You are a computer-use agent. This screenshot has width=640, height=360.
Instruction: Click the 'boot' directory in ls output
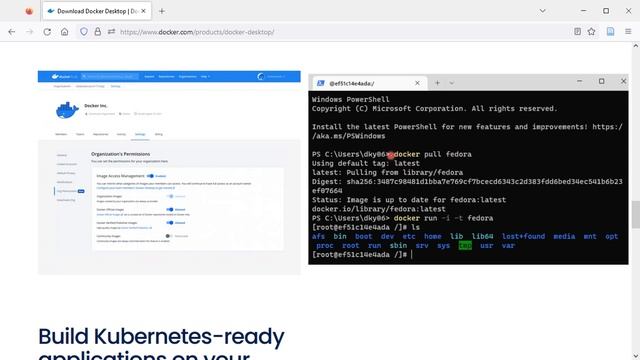click(x=363, y=236)
